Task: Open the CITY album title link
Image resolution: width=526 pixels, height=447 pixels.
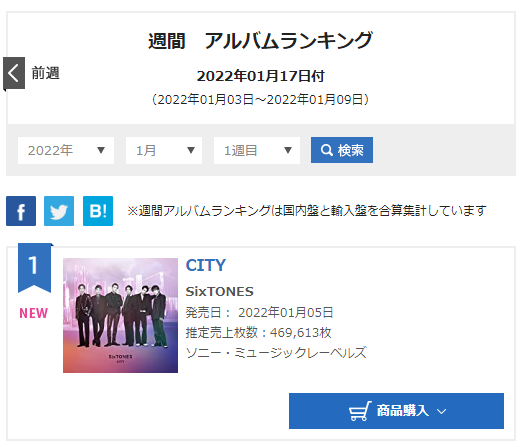Action: tap(206, 265)
